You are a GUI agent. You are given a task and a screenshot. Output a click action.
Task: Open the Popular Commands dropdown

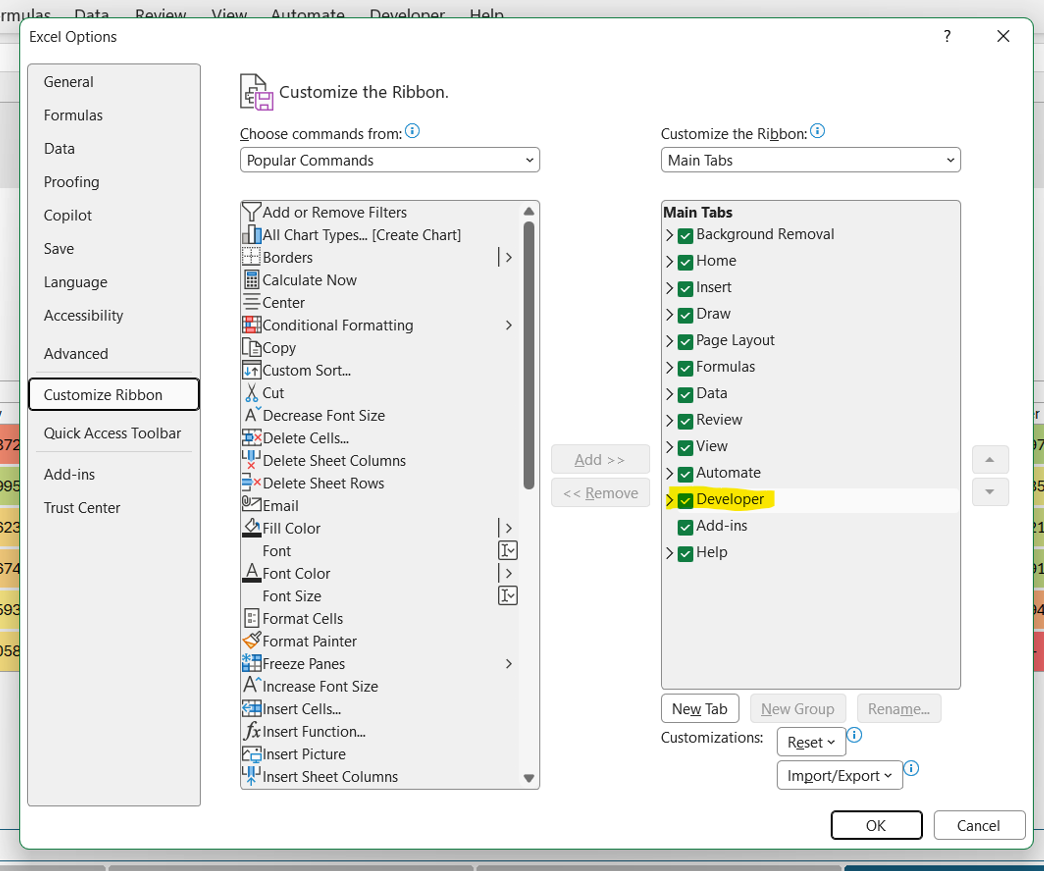coord(390,160)
